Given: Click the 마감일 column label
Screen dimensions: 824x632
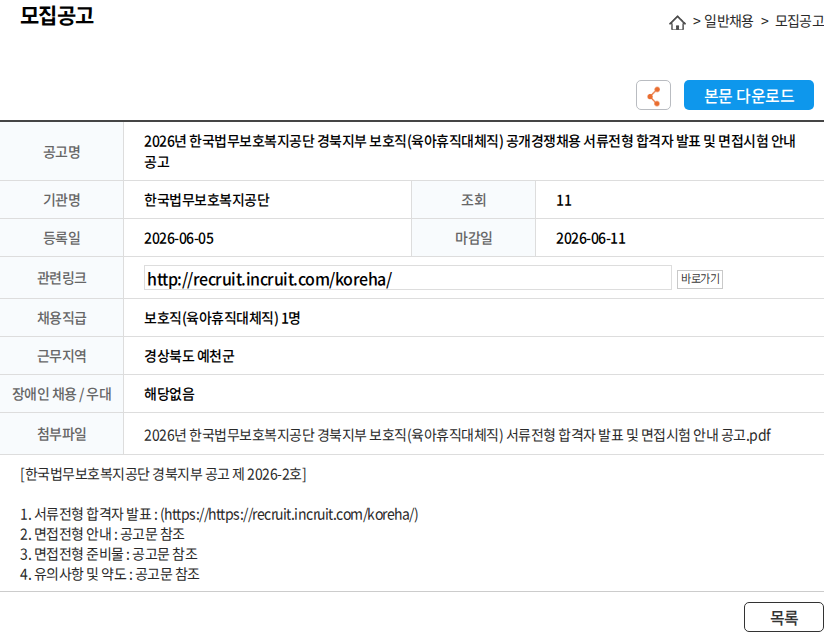Looking at the screenshot, I should pos(473,239).
